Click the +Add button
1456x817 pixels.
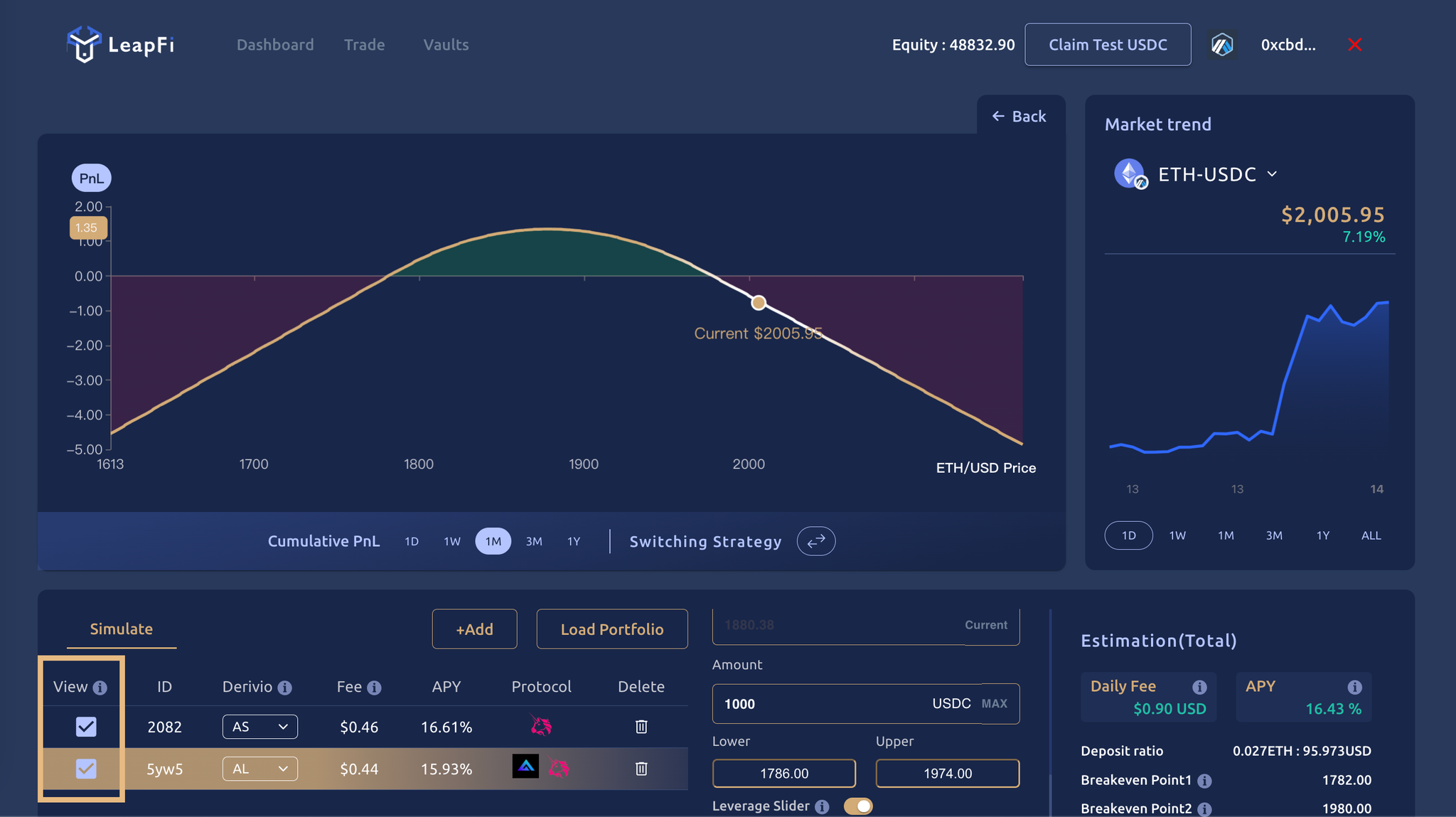(474, 629)
